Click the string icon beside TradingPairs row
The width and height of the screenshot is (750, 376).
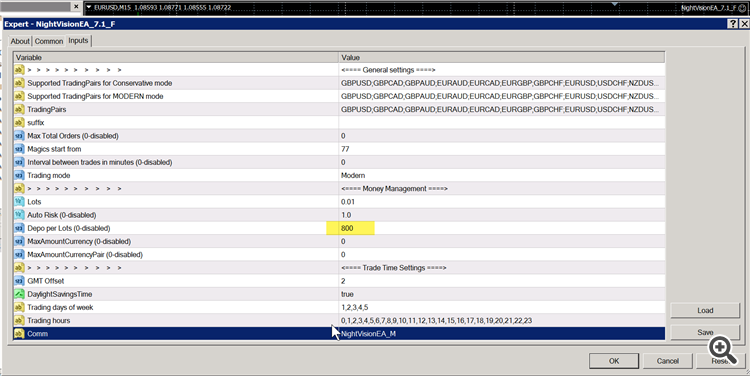19,110
